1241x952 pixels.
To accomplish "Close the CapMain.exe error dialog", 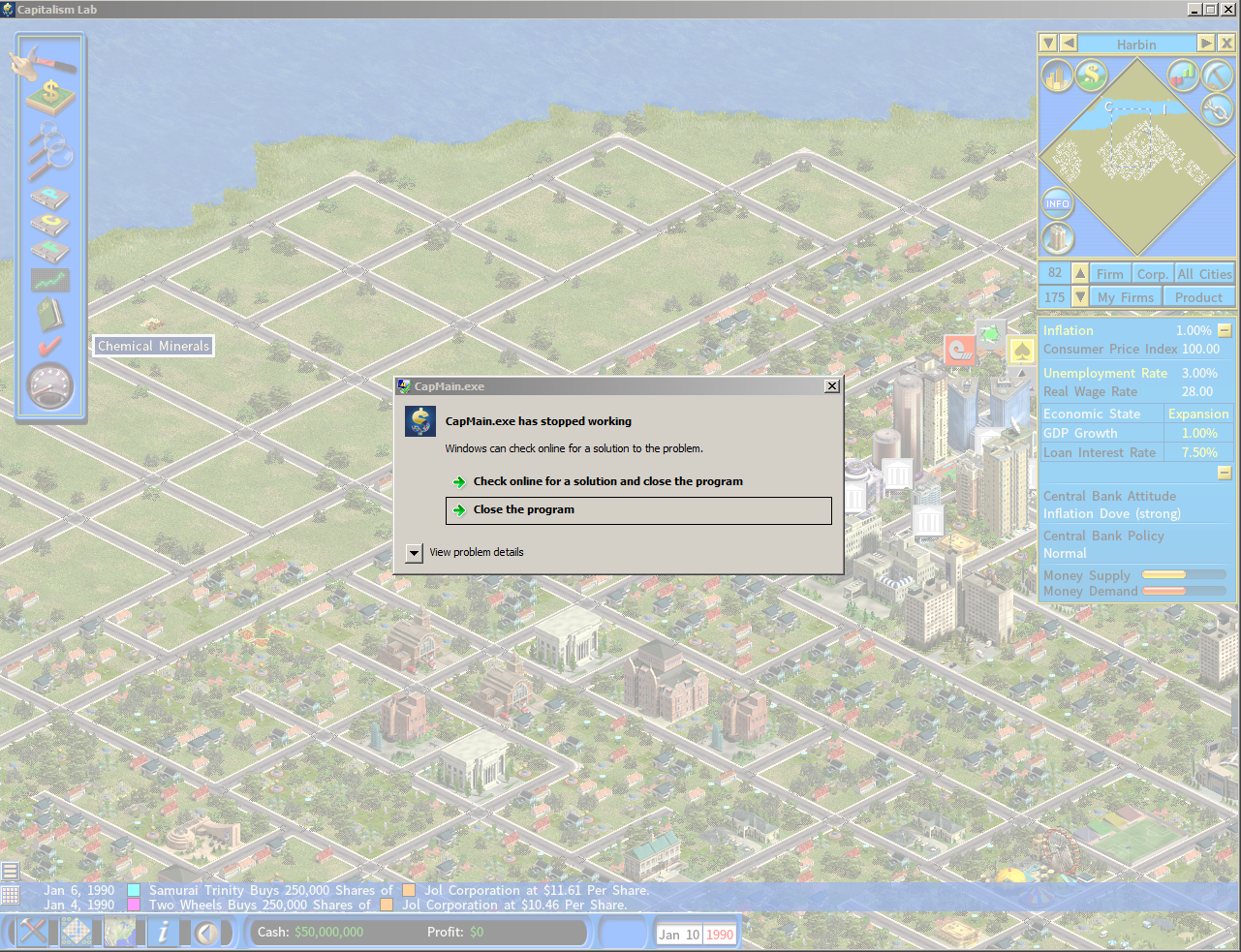I will (x=831, y=386).
